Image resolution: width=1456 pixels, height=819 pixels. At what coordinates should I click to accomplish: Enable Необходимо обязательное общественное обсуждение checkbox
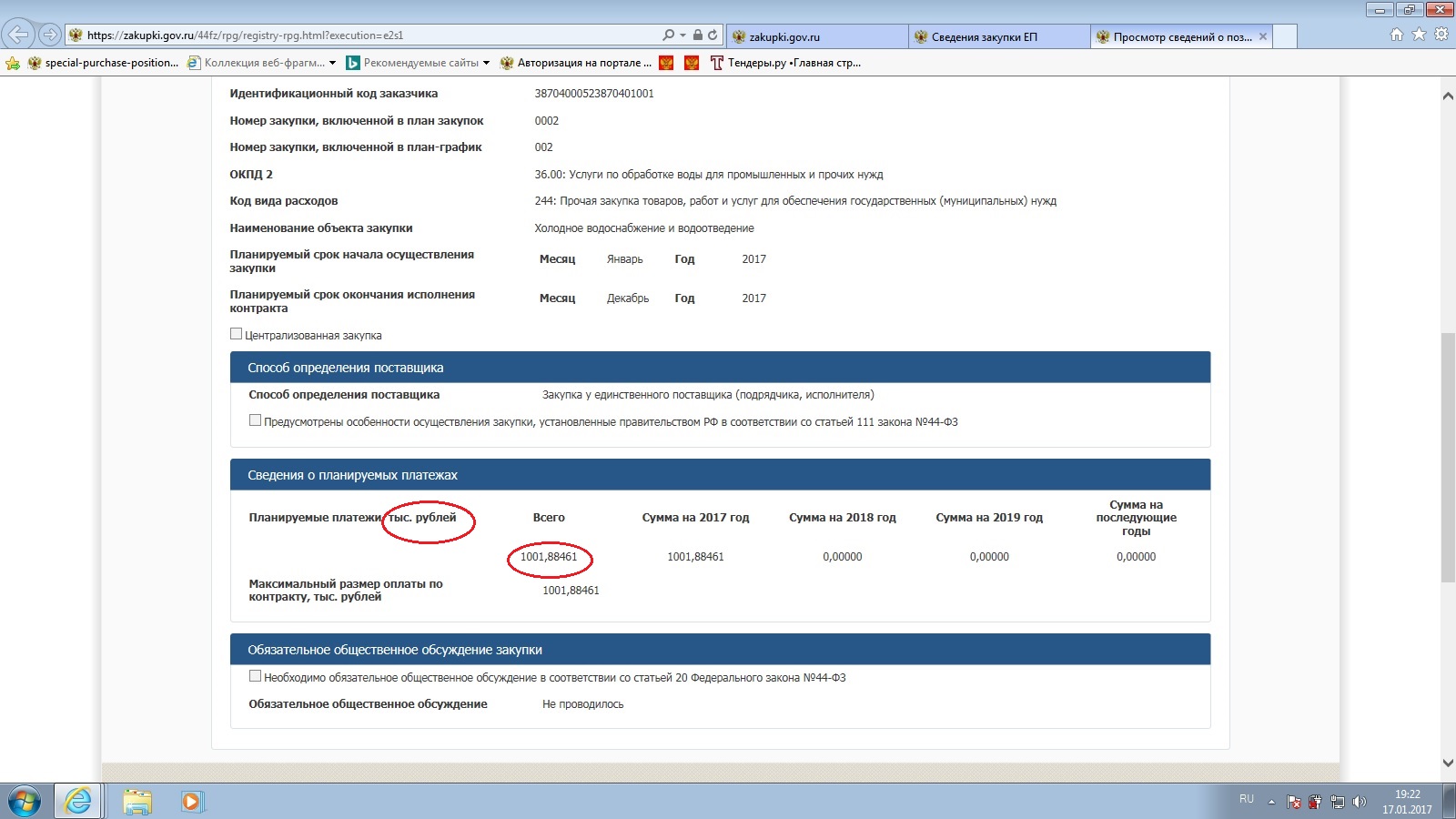256,676
